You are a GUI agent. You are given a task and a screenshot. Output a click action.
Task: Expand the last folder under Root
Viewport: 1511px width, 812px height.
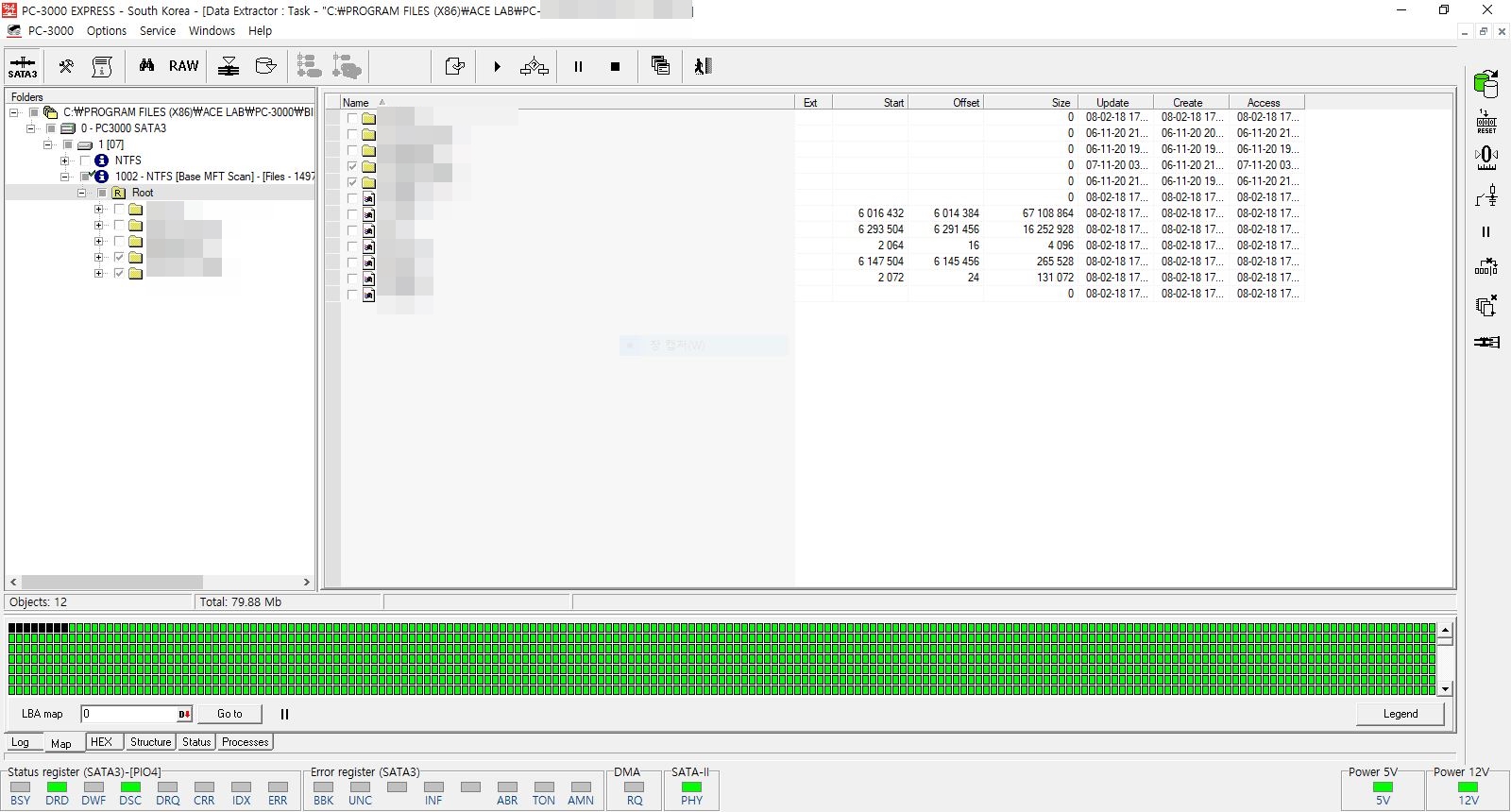pyautogui.click(x=99, y=273)
